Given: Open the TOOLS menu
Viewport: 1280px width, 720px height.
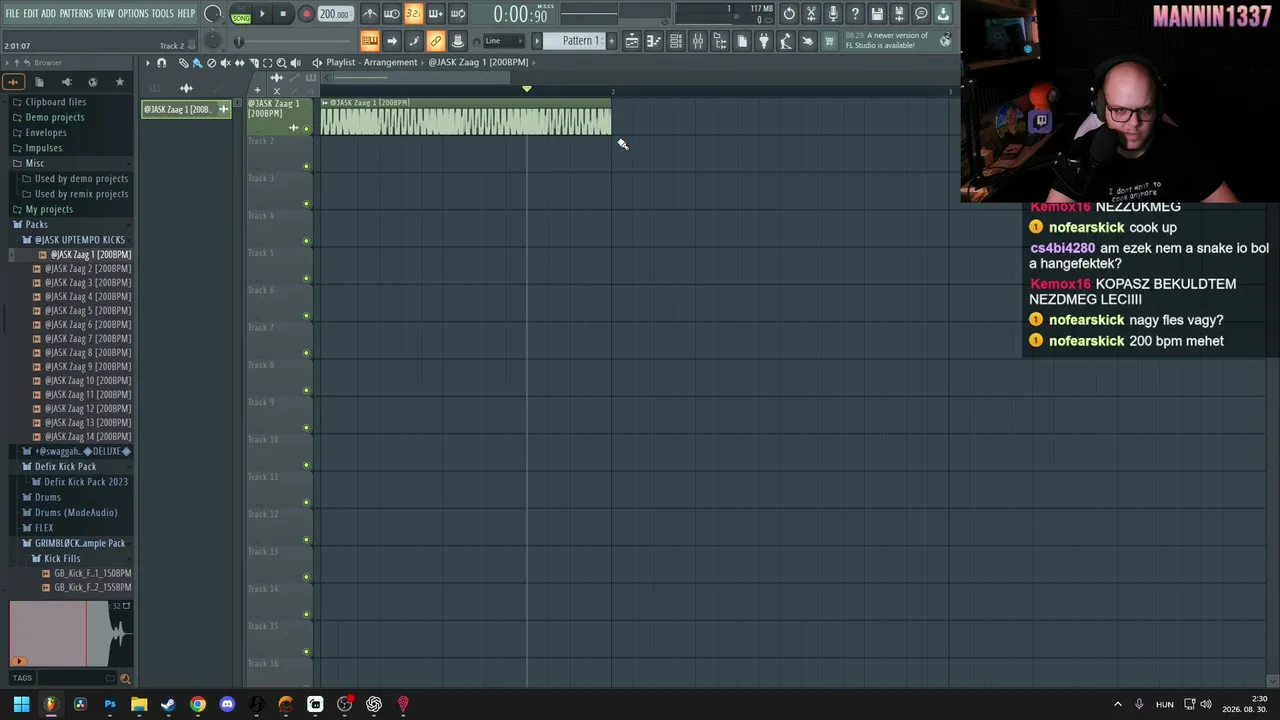Looking at the screenshot, I should pyautogui.click(x=163, y=14).
